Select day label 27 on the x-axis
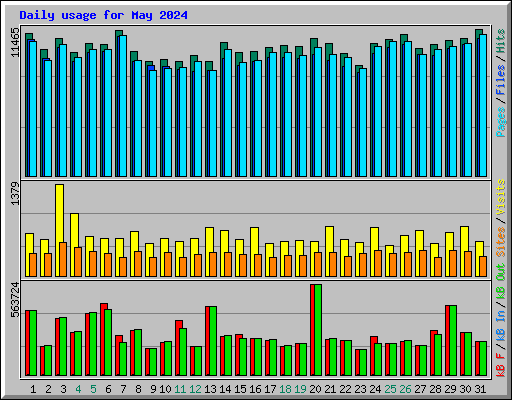The width and height of the screenshot is (512, 400). (x=420, y=389)
